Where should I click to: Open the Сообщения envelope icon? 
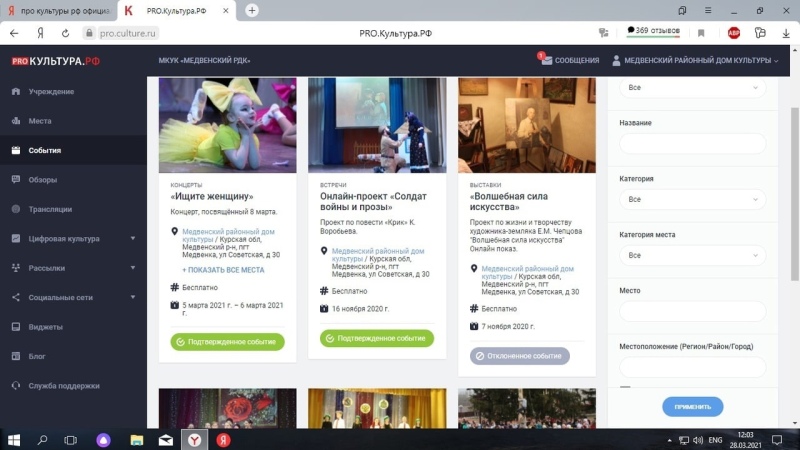[546, 60]
